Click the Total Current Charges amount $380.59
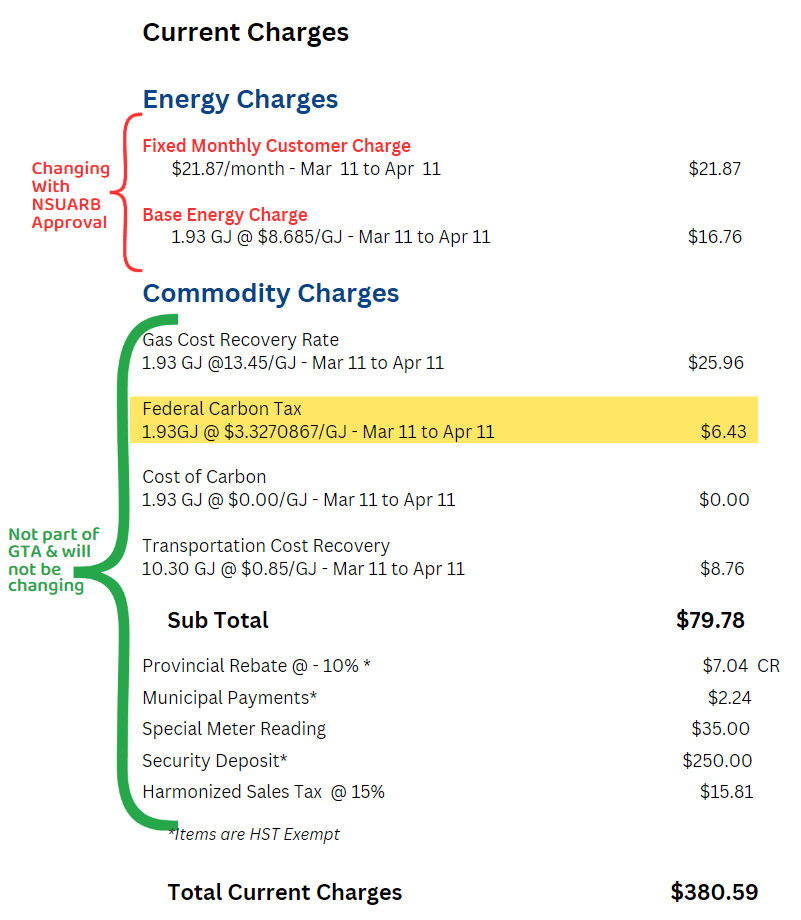 click(714, 892)
